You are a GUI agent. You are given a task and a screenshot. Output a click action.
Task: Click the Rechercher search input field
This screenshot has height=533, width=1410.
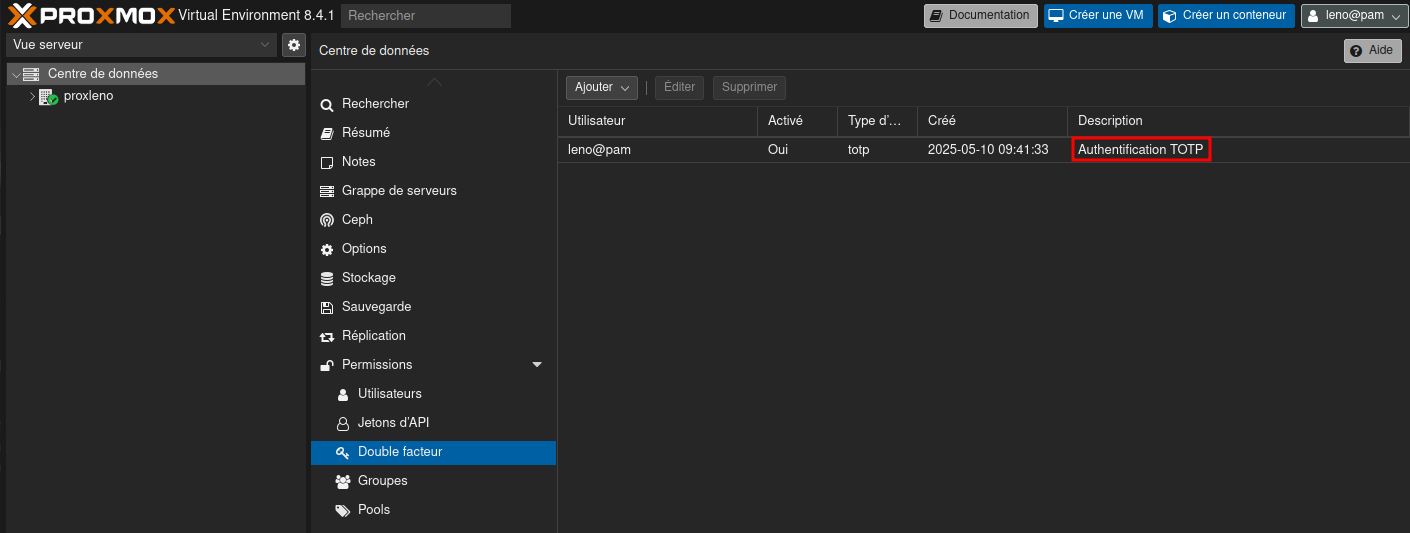pyautogui.click(x=425, y=15)
